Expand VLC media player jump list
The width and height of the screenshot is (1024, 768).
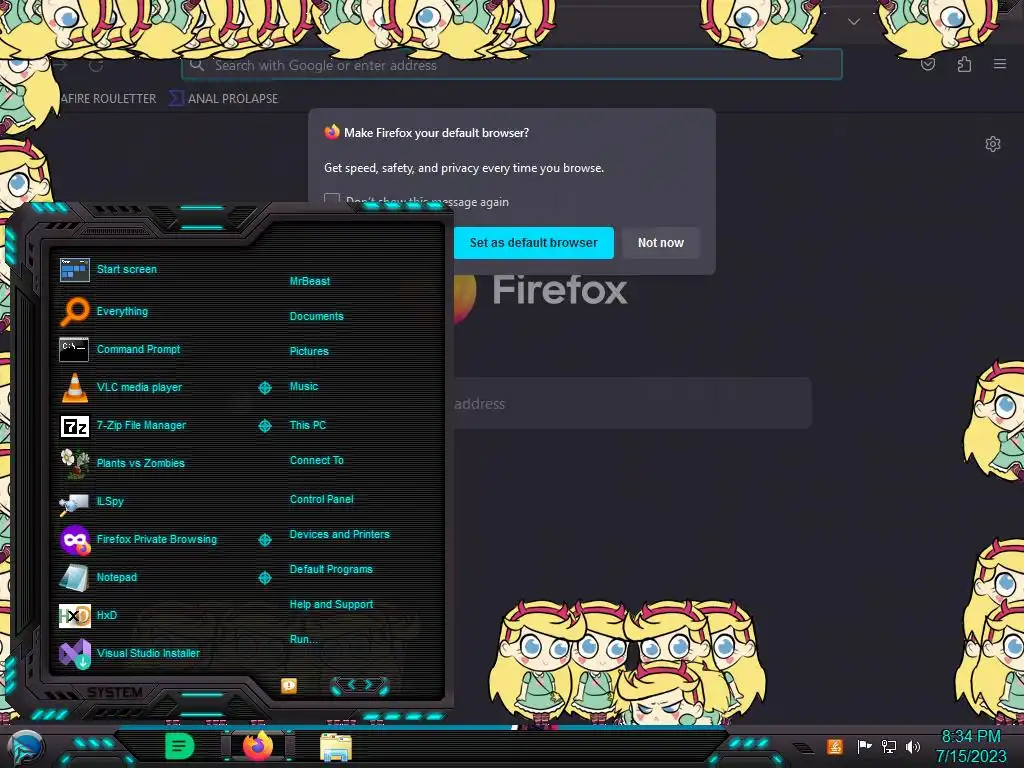(264, 388)
